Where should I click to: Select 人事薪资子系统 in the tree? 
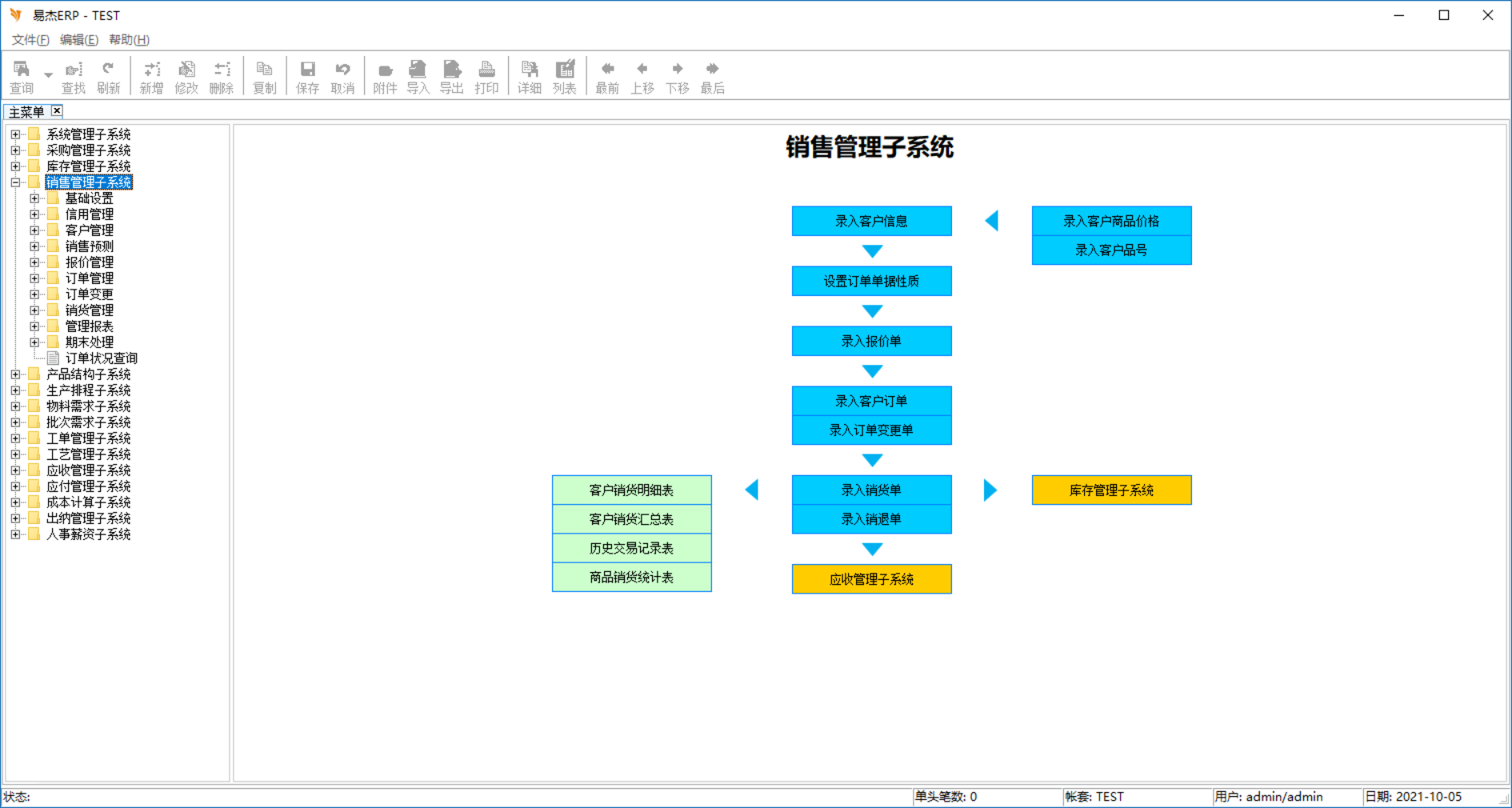(x=88, y=534)
